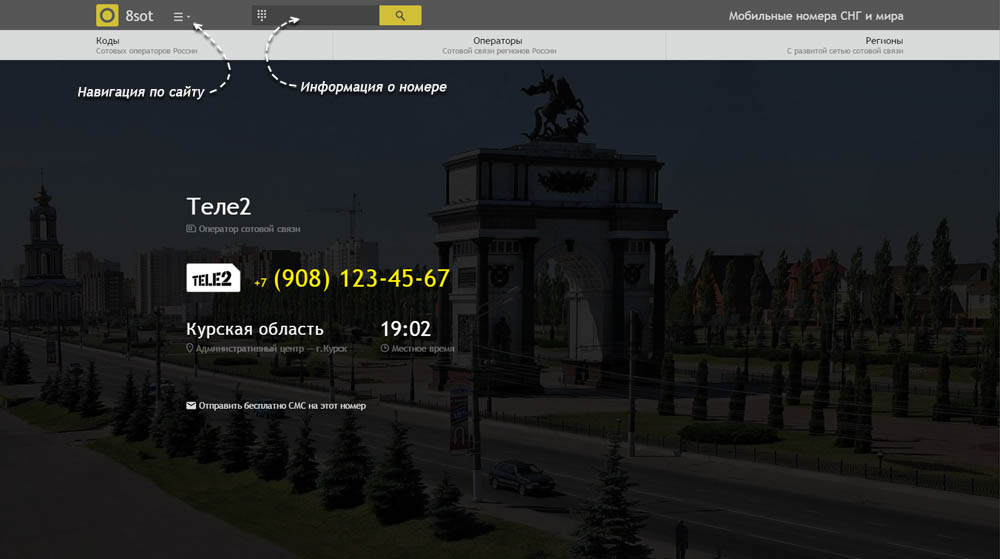Open 'Отправить бесплатно СМС на этот номер'
The image size is (1000, 559).
pyautogui.click(x=282, y=405)
